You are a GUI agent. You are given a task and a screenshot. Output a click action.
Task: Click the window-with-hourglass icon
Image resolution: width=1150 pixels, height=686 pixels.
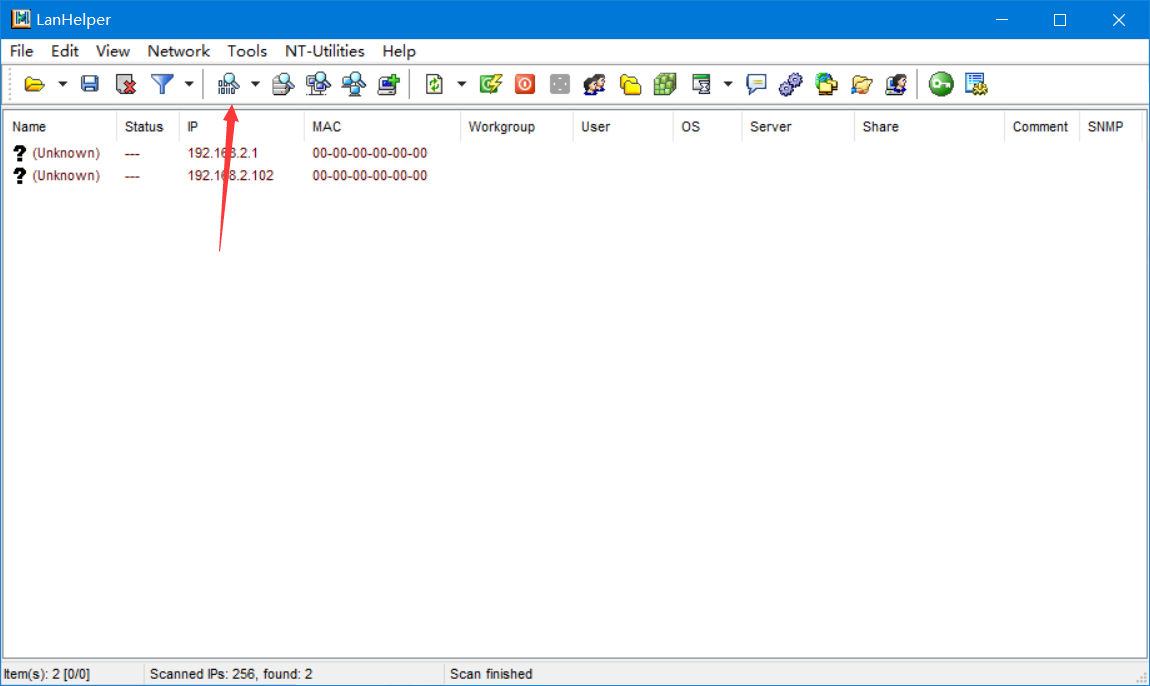point(701,84)
